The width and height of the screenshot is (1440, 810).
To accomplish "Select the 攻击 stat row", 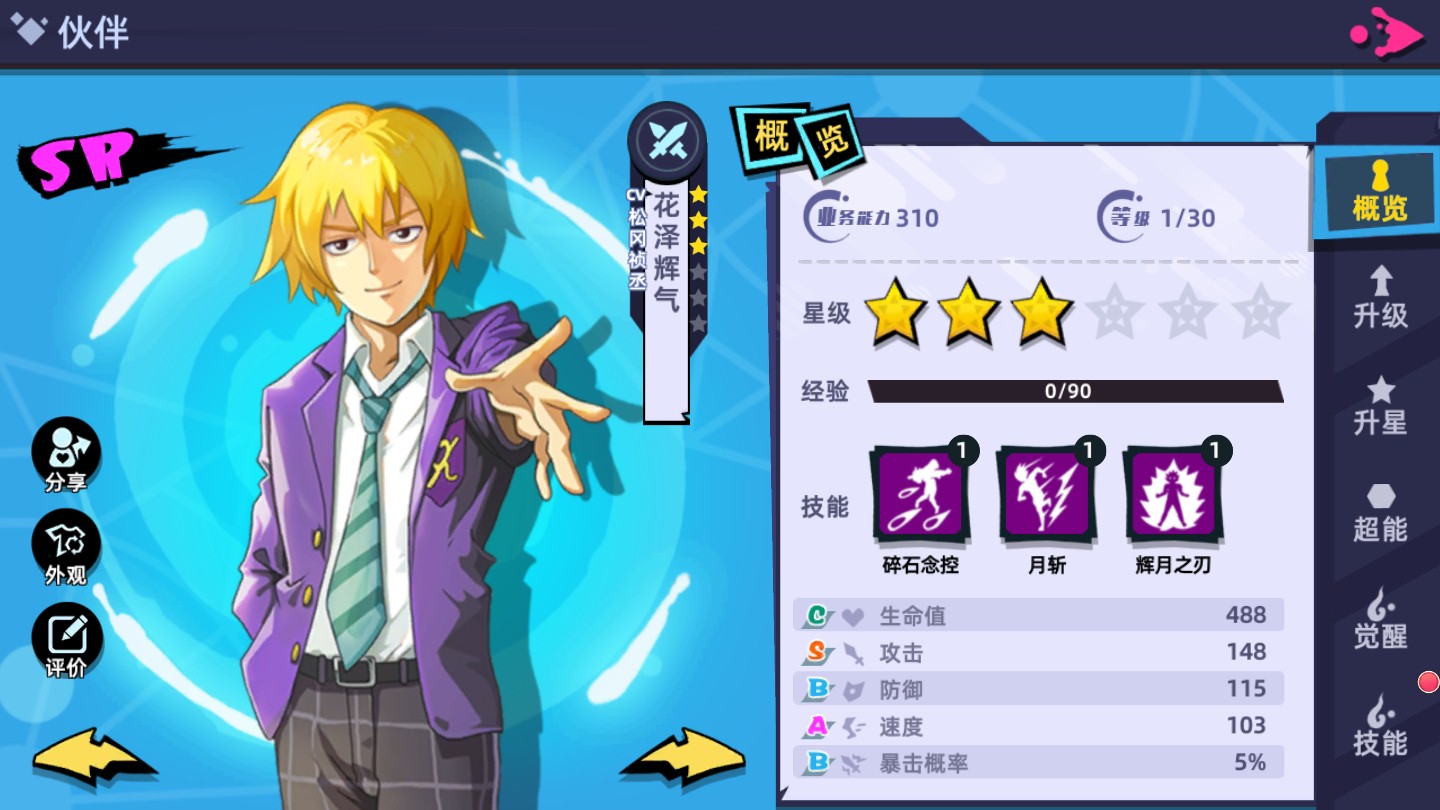I will tap(1038, 652).
